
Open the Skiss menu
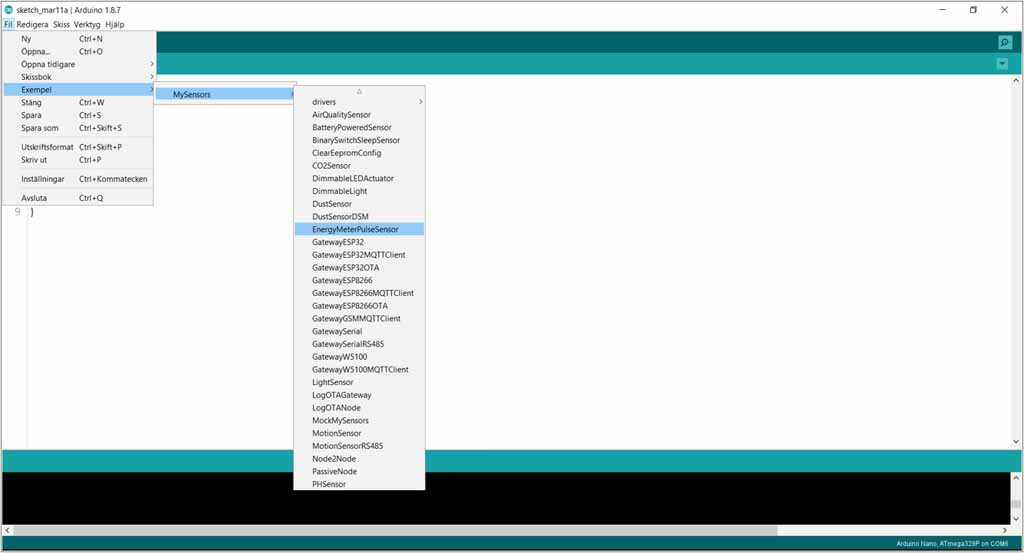[x=61, y=24]
